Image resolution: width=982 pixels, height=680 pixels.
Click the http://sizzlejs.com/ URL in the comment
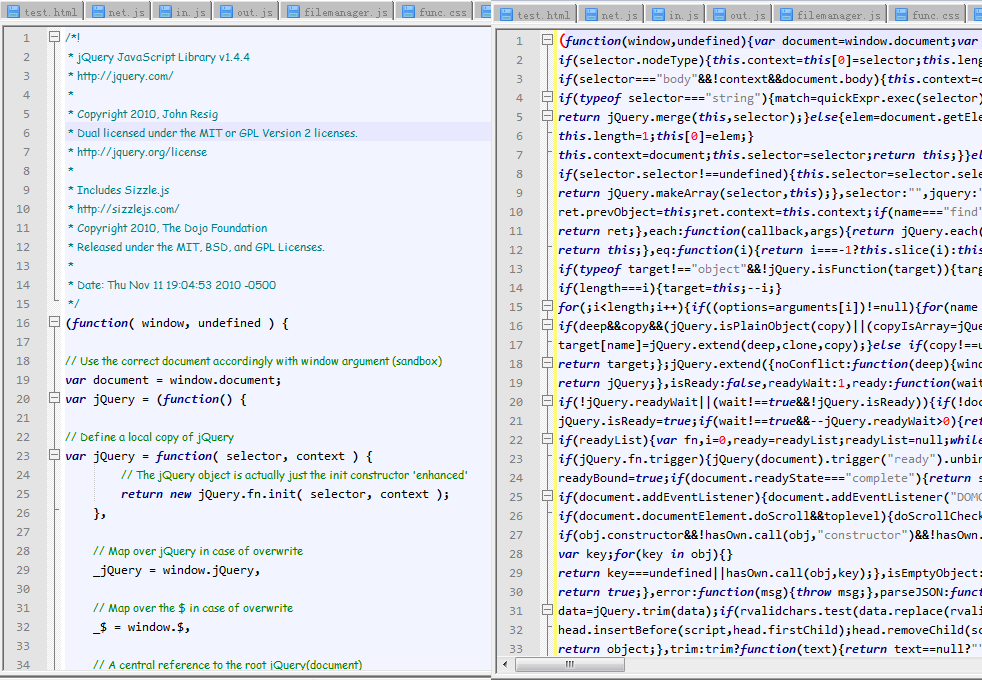point(127,209)
